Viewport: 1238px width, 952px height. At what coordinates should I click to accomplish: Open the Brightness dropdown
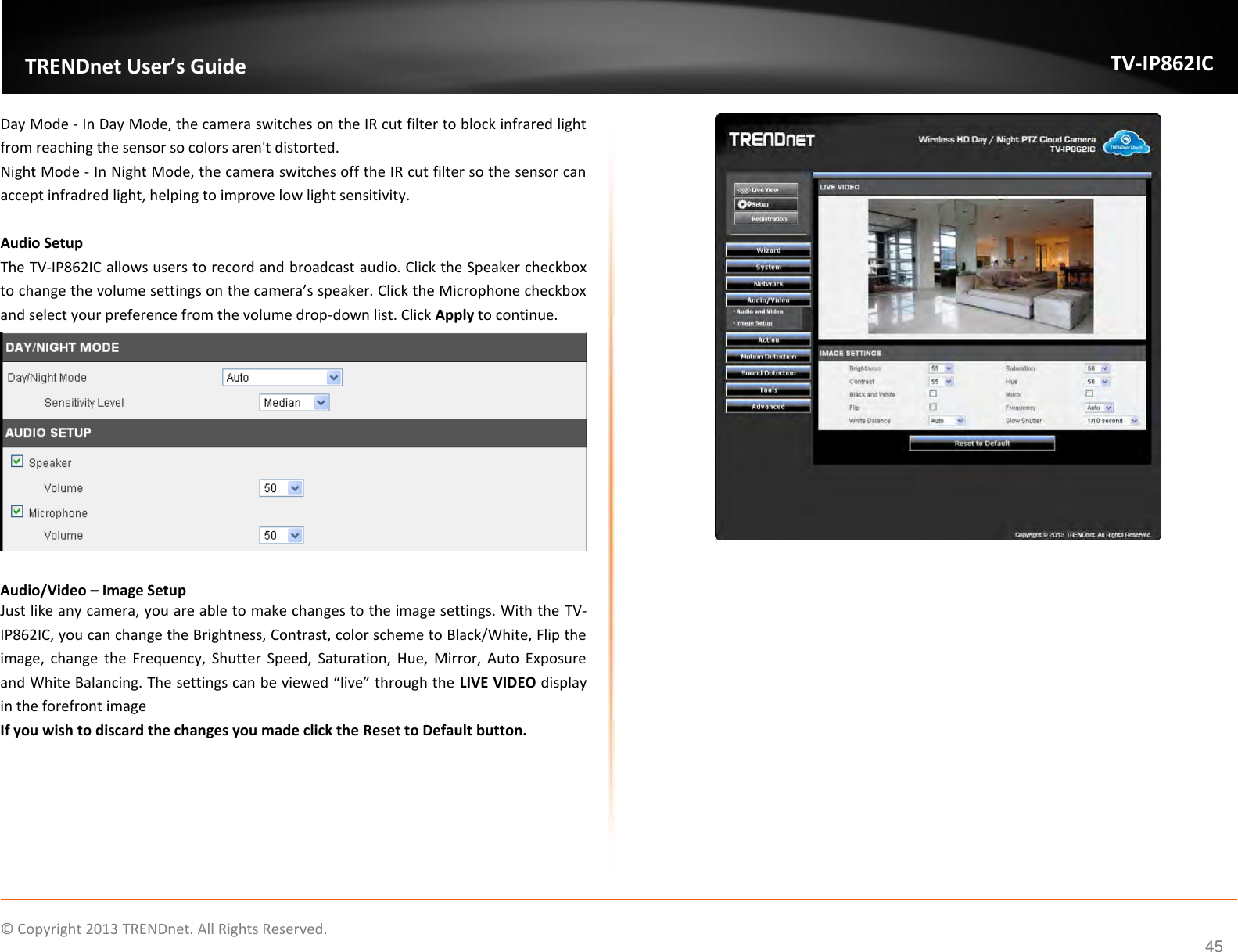pos(941,368)
